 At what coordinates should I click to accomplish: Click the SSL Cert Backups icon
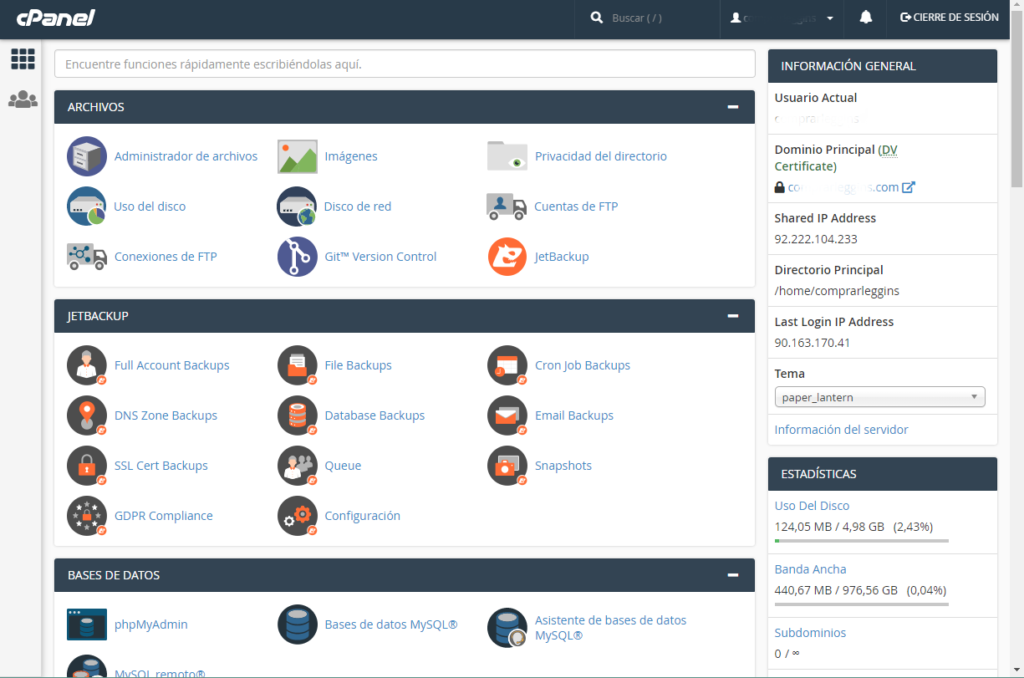(86, 465)
